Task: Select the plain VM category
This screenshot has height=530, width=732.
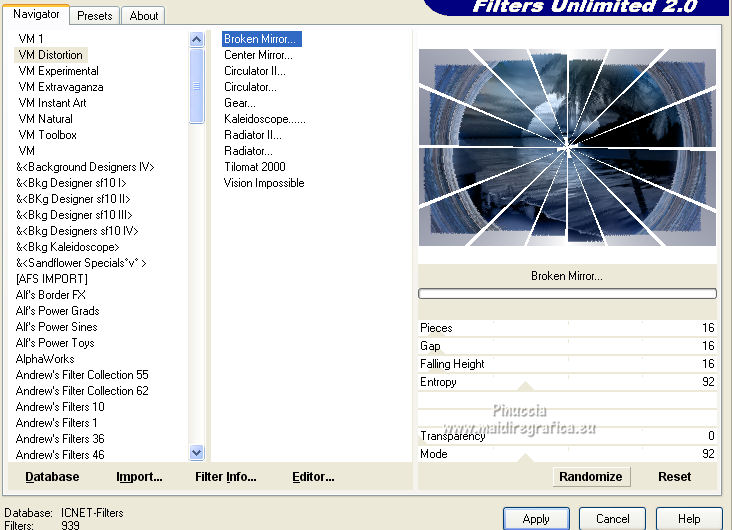Action: click(26, 151)
